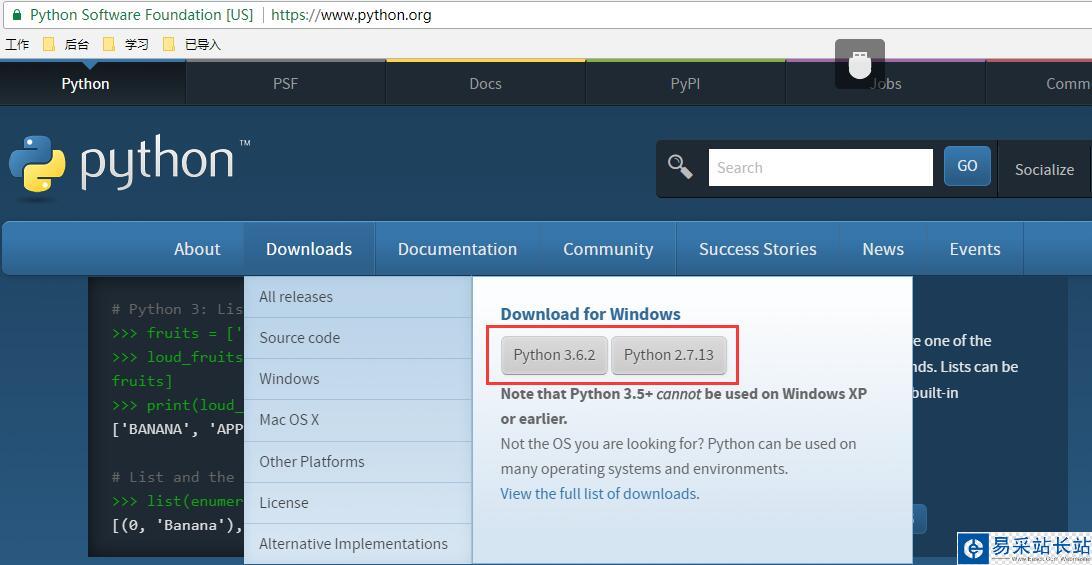Image resolution: width=1092 pixels, height=565 pixels.
Task: Click the Search text field
Action: 820,168
